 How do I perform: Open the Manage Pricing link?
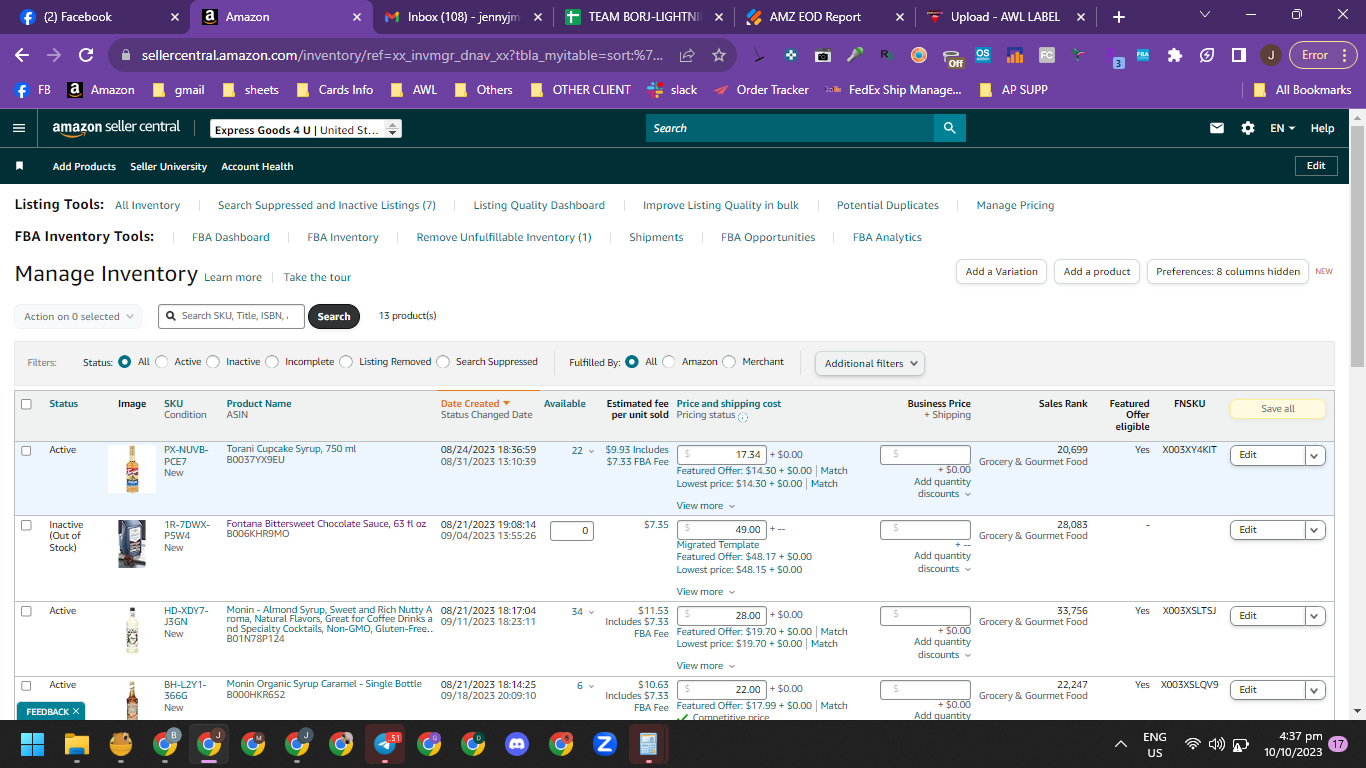click(1015, 205)
